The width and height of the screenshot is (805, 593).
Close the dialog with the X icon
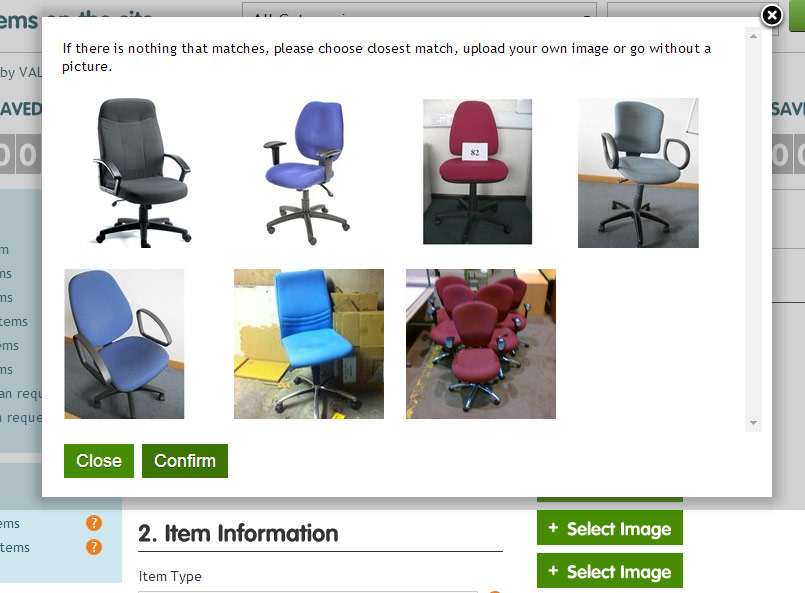(x=772, y=16)
